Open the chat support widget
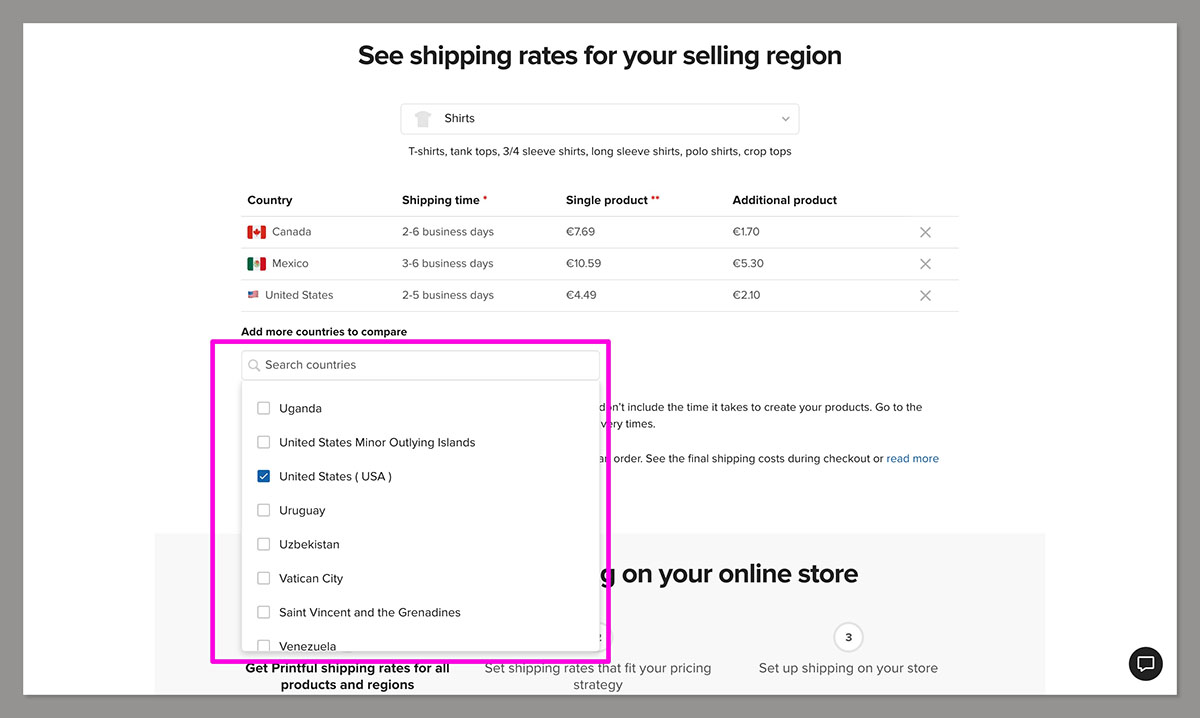 (x=1145, y=664)
